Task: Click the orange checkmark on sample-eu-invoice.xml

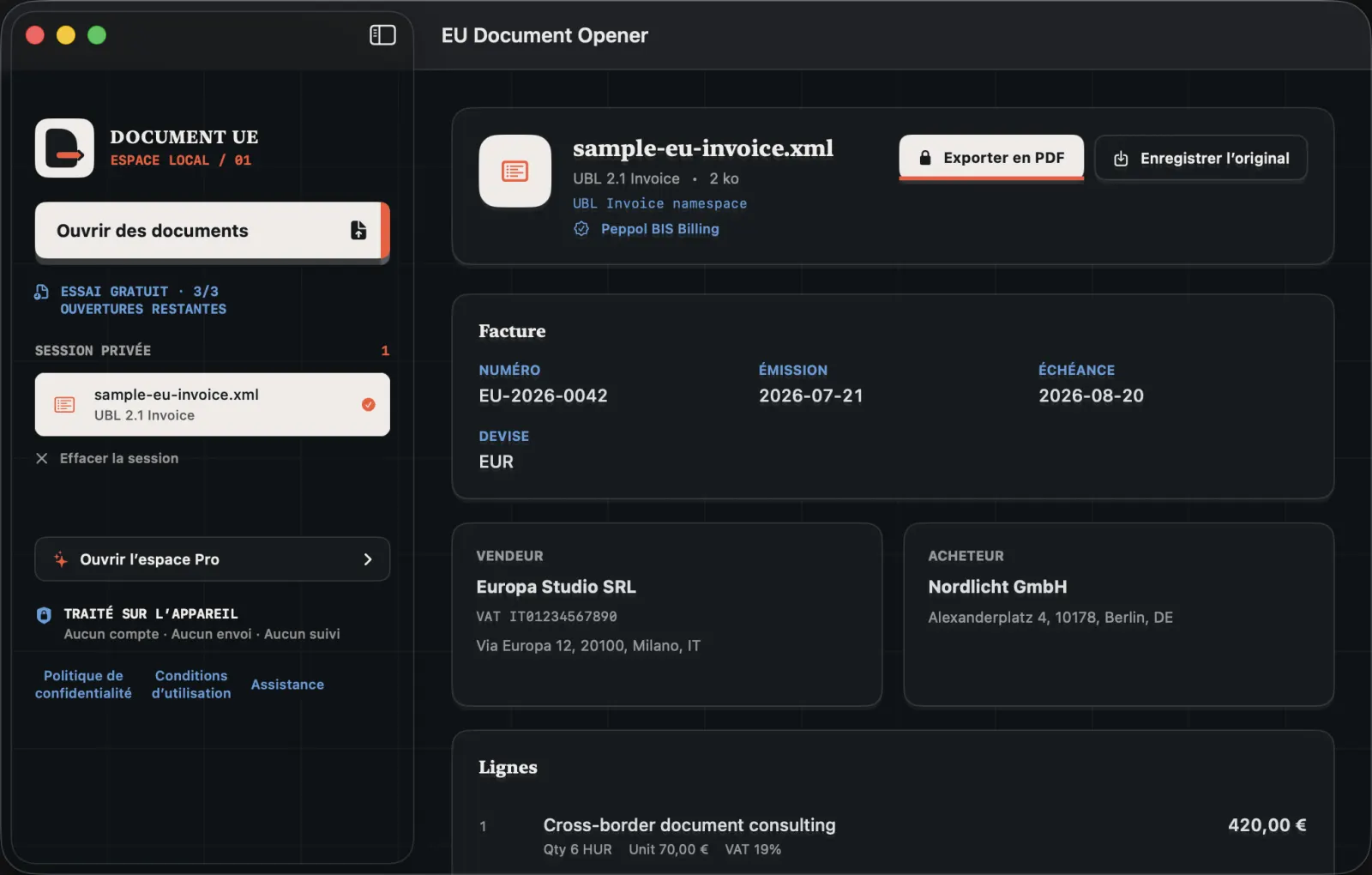Action: pos(369,405)
